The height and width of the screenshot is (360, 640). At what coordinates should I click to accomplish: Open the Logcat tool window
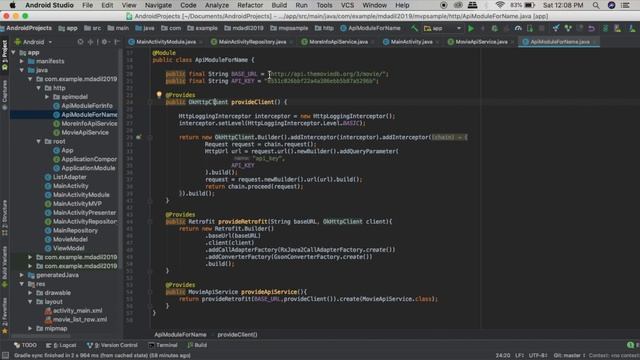click(x=61, y=345)
